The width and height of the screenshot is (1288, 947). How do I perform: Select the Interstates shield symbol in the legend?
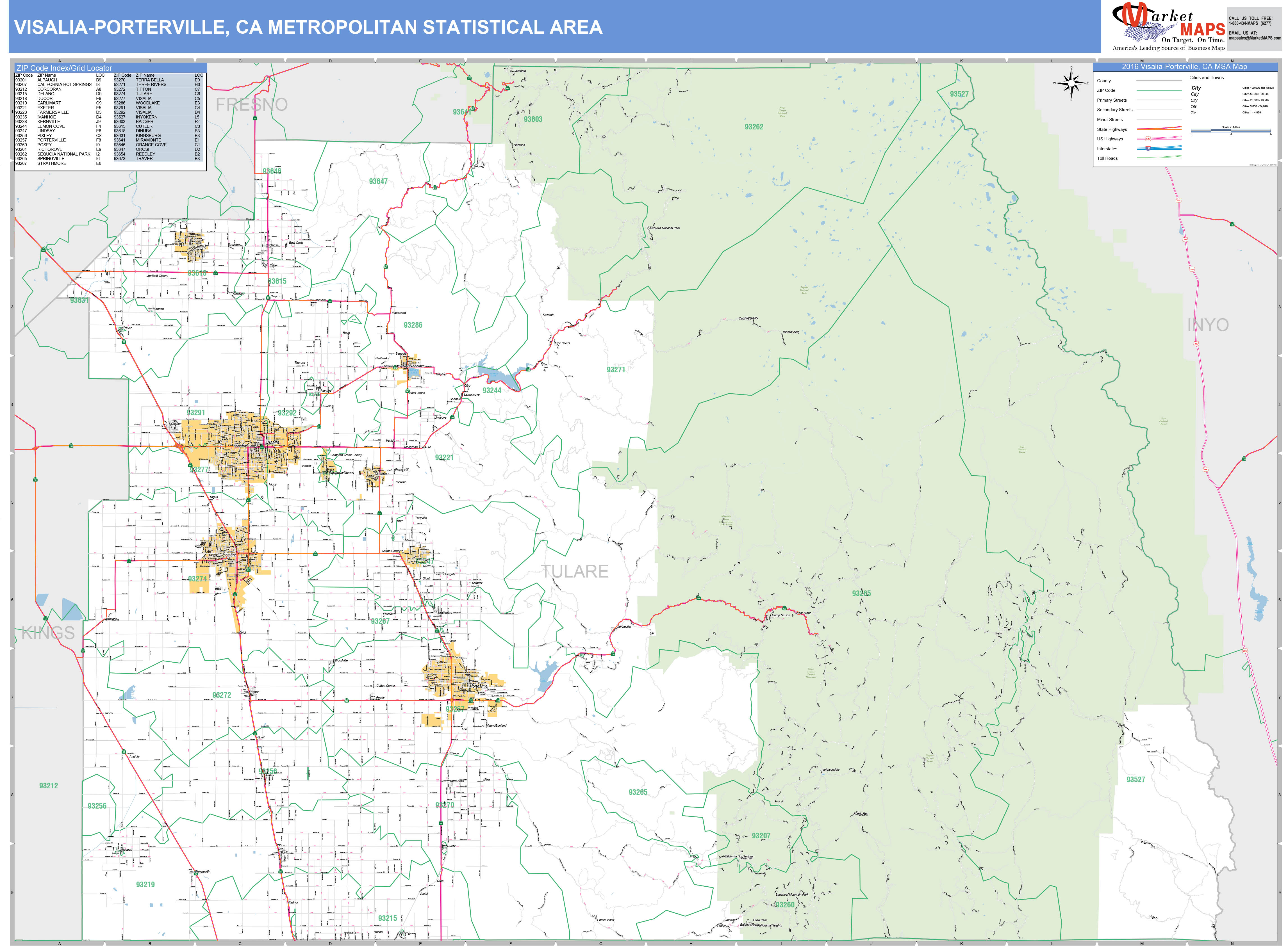1149,149
